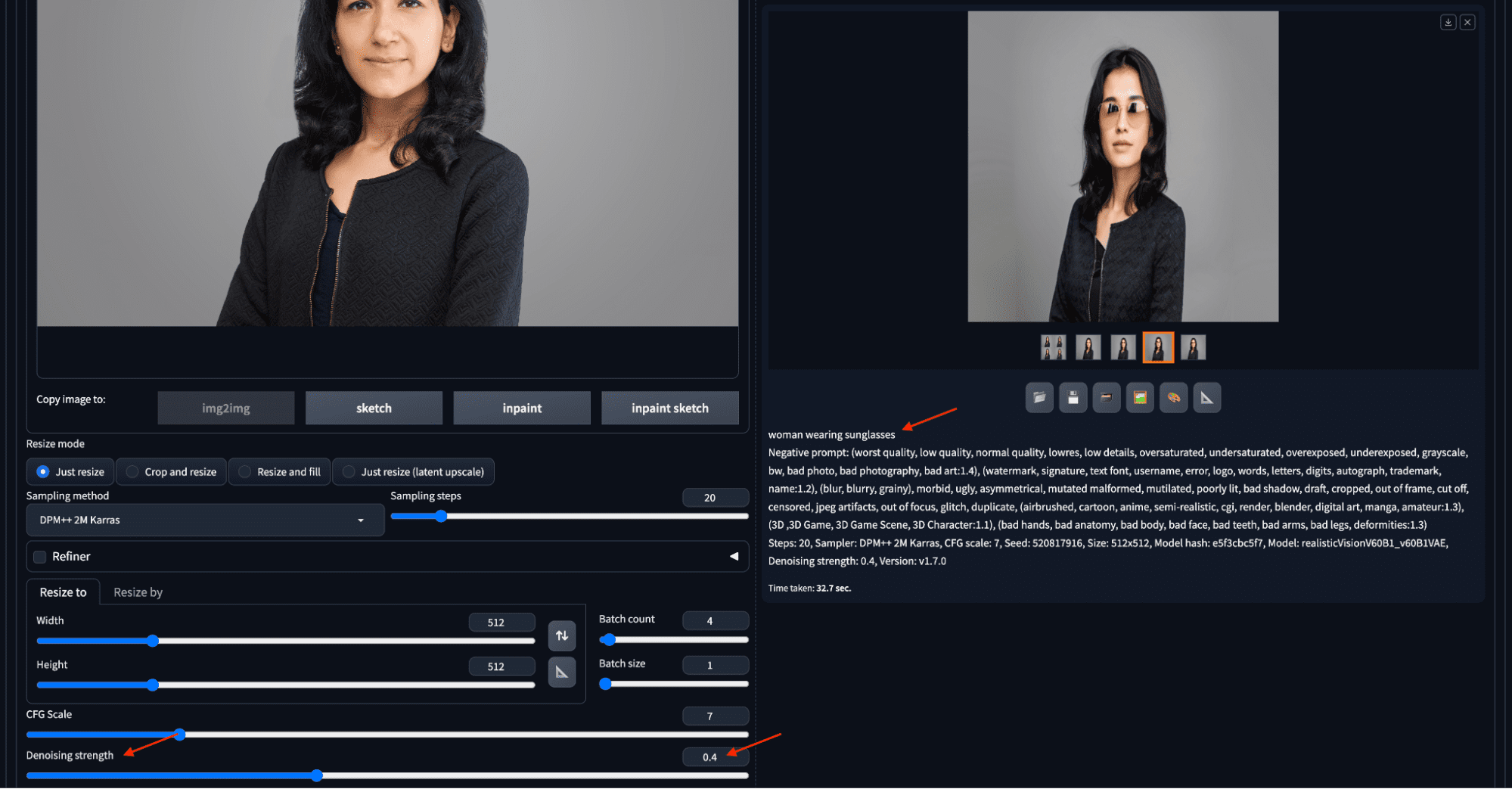Screen dimensions: 1512x789
Task: Copy image to img2img button
Action: coord(226,408)
